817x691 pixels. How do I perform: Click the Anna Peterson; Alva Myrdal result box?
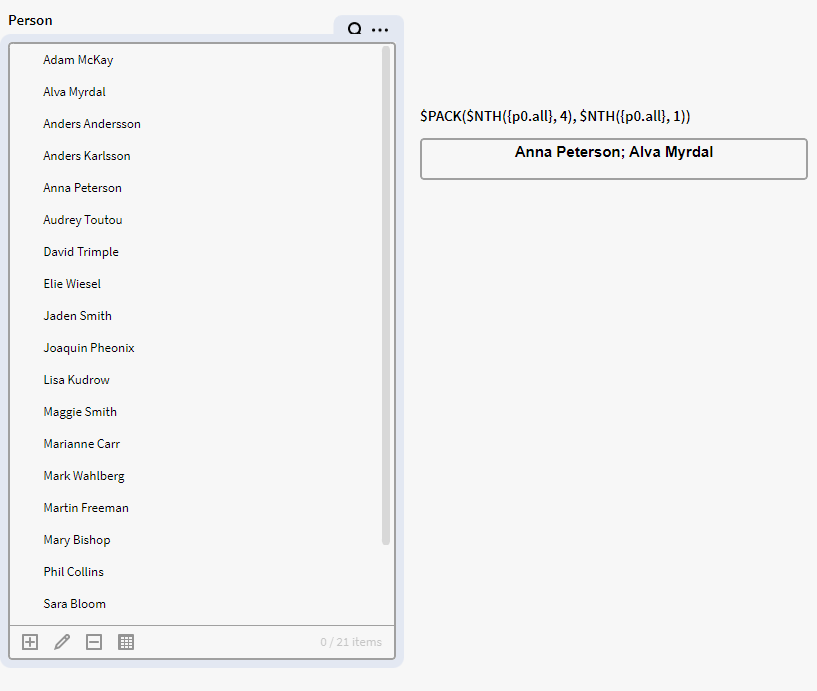pos(613,159)
